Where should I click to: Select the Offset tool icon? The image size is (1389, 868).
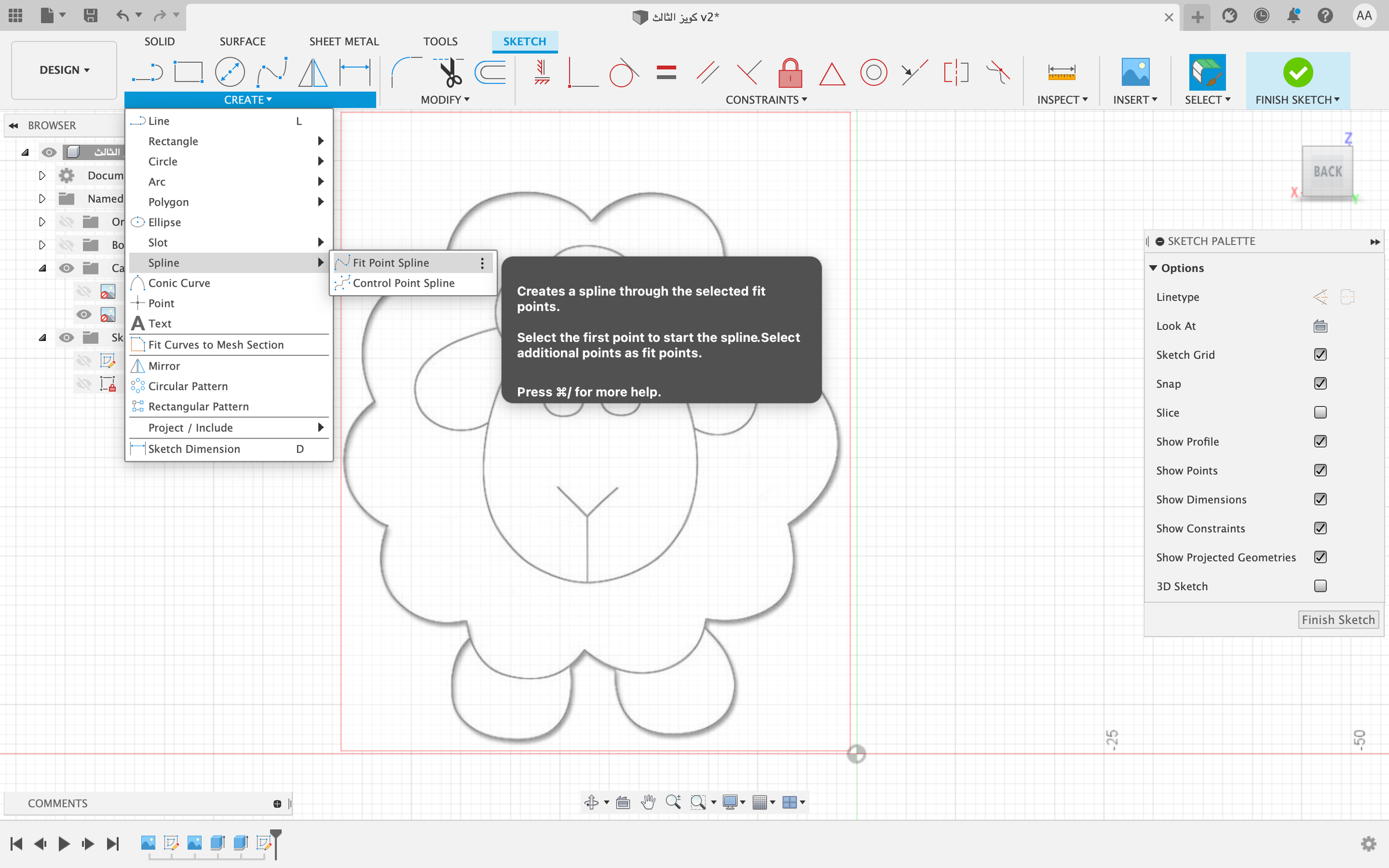490,72
